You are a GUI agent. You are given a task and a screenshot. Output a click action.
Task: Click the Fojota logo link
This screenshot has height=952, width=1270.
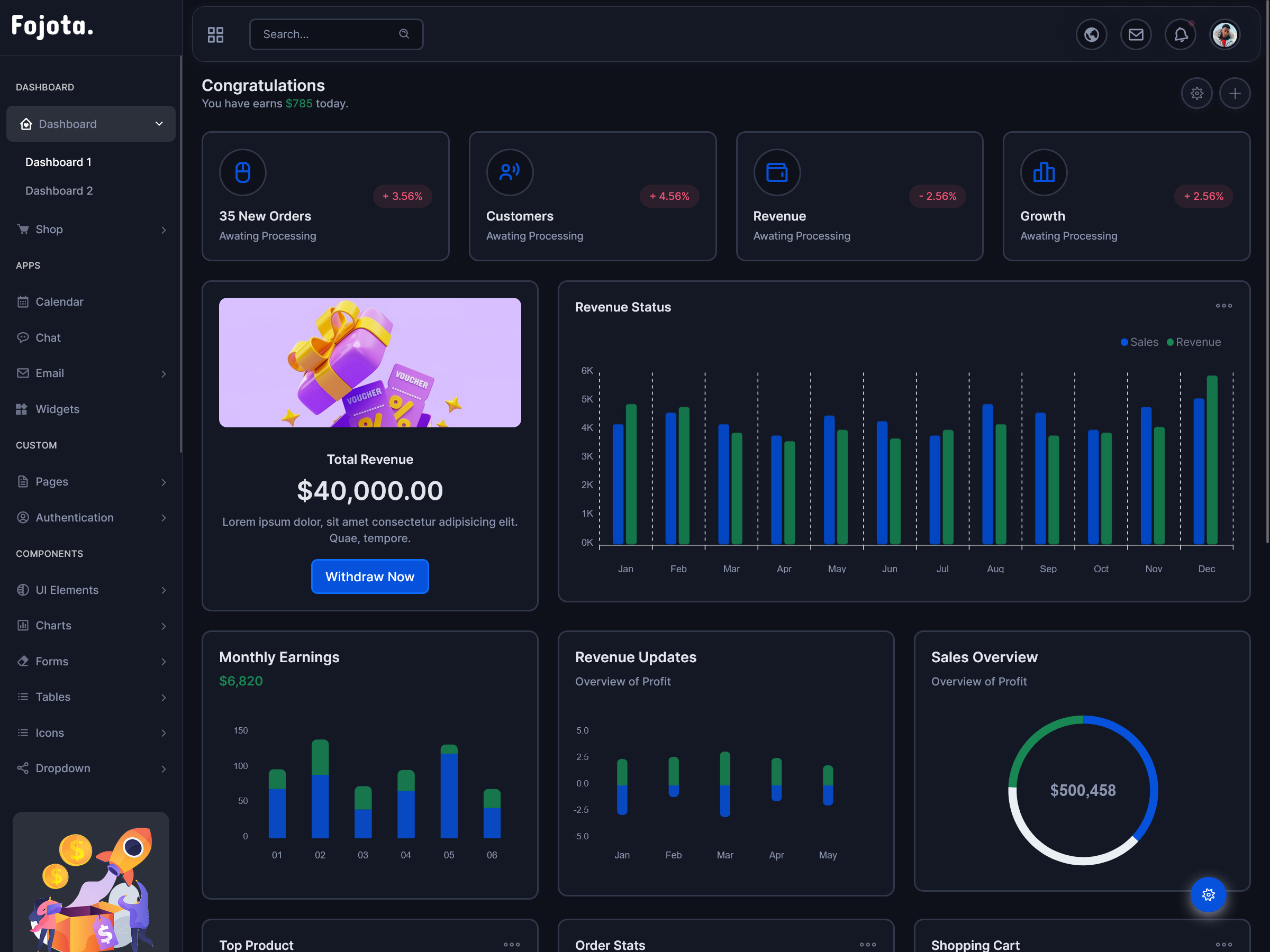click(x=52, y=26)
